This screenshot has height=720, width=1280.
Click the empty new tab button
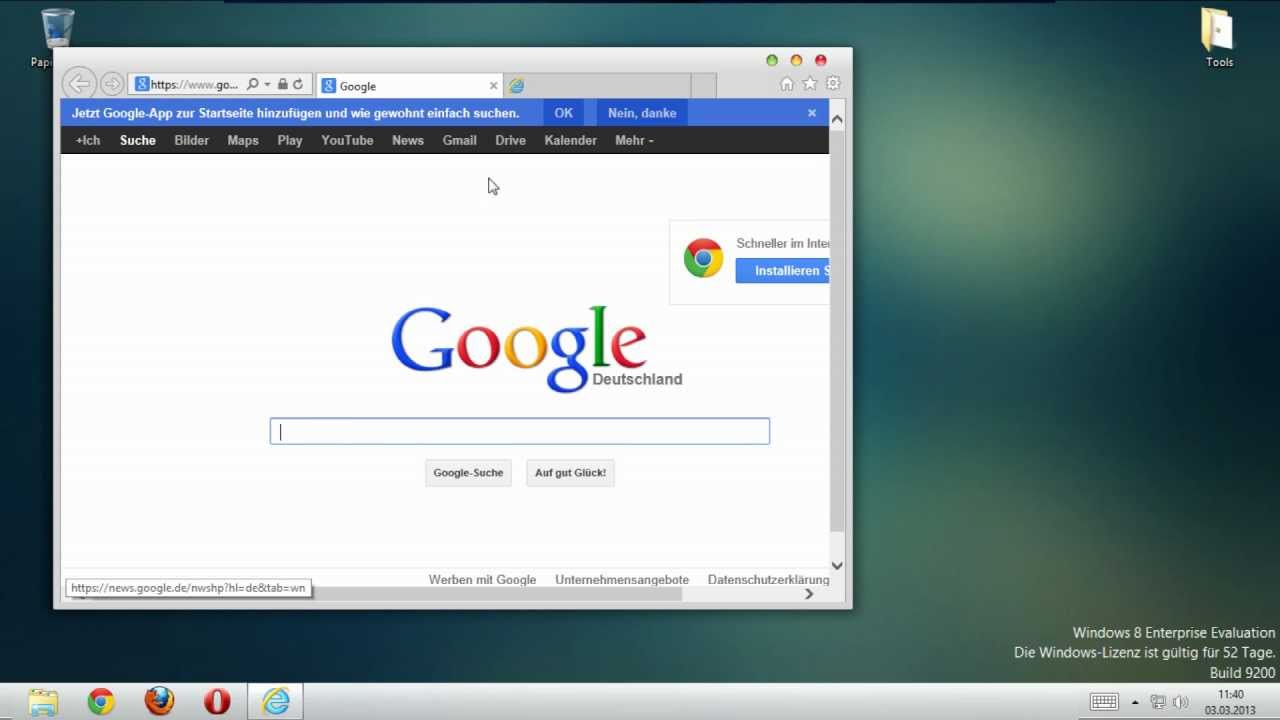[x=703, y=86]
